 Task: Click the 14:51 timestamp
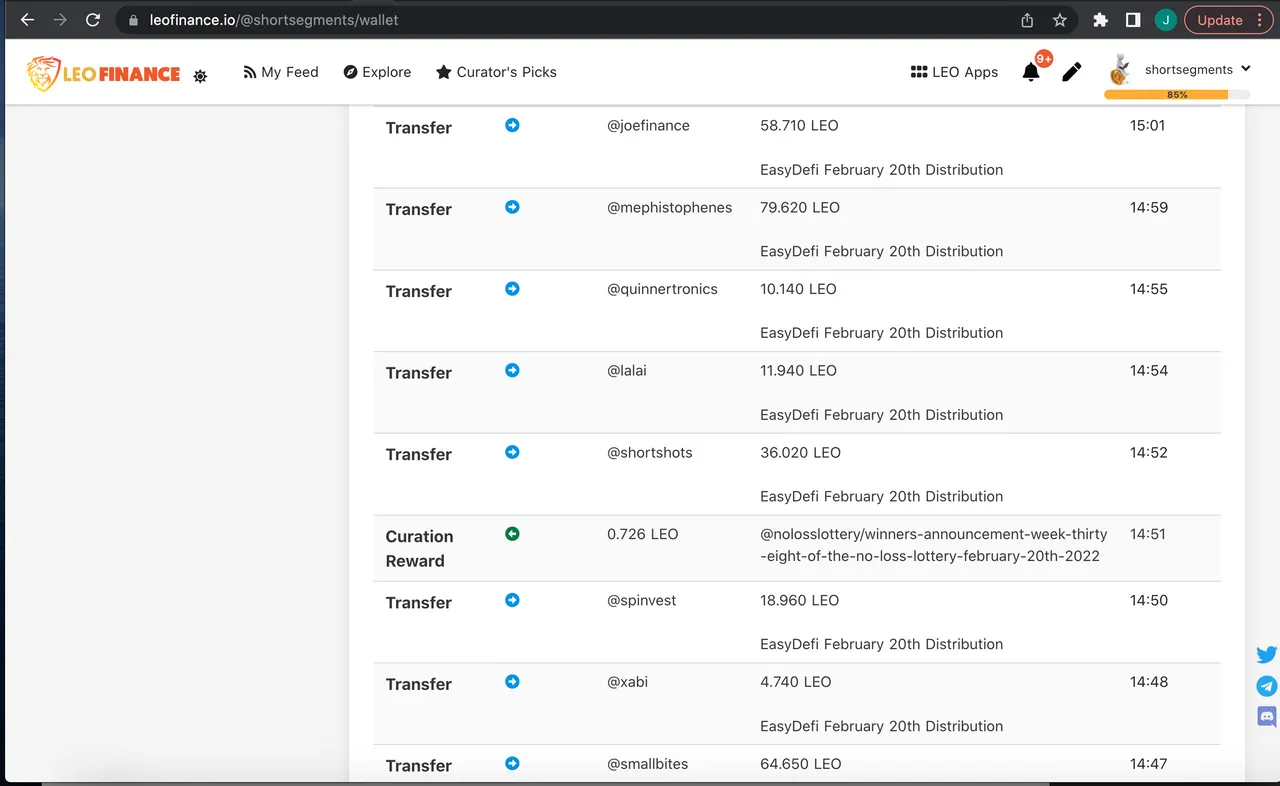1148,534
